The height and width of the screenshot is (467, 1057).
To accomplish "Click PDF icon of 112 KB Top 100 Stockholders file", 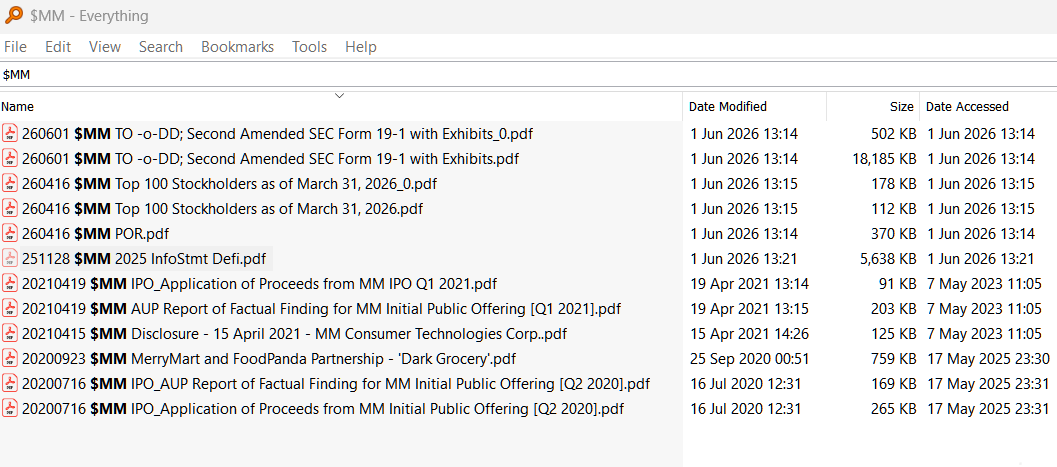I will click(10, 208).
